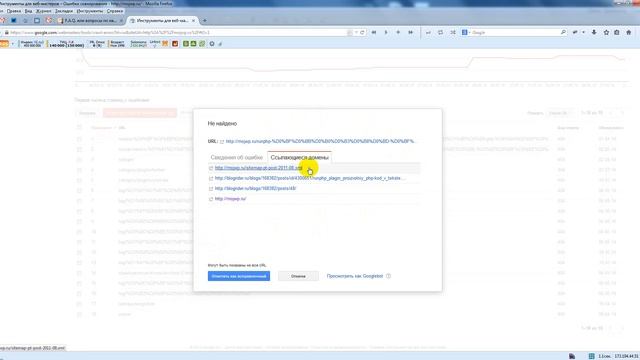
Task: Click the Google search box
Action: [515, 32]
